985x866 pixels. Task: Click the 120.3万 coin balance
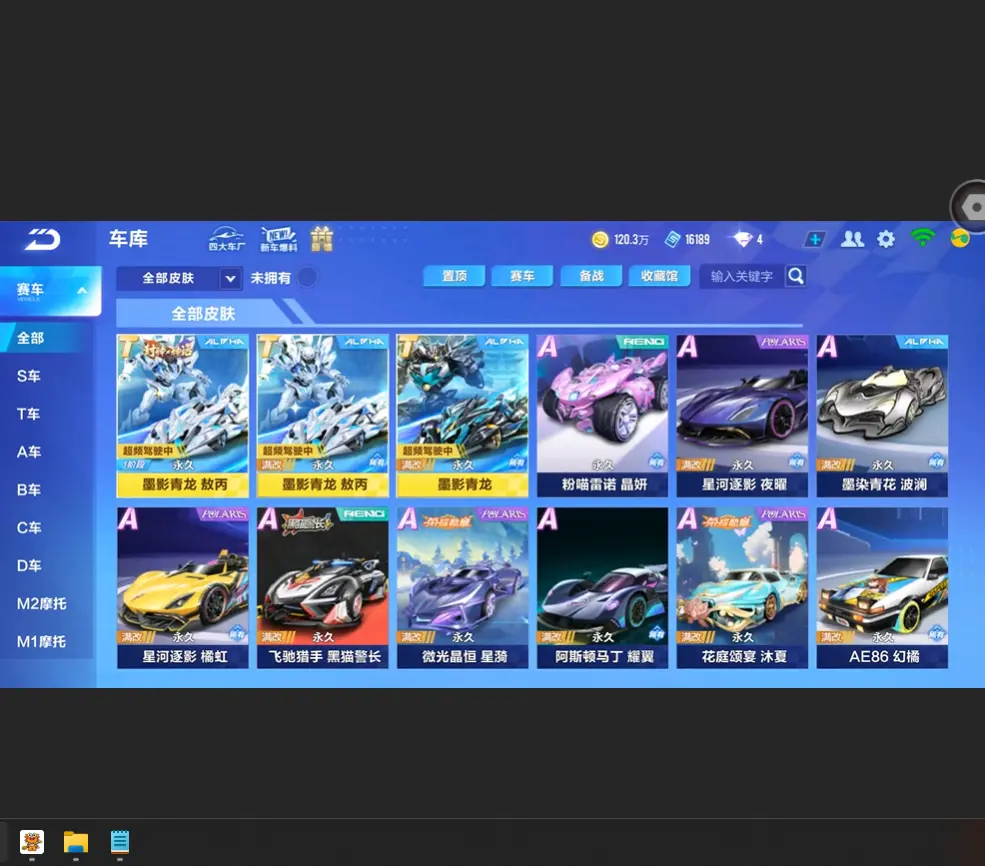pyautogui.click(x=631, y=239)
